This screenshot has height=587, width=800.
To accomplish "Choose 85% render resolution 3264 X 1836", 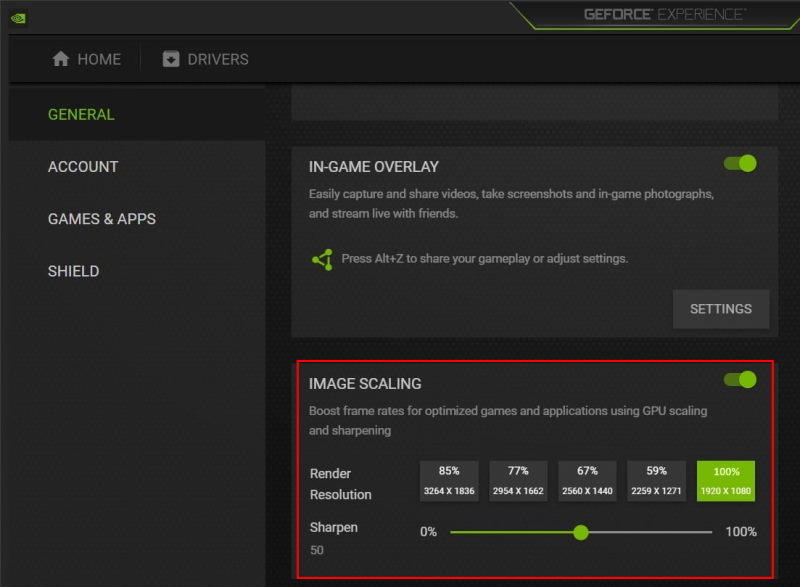I will (449, 481).
